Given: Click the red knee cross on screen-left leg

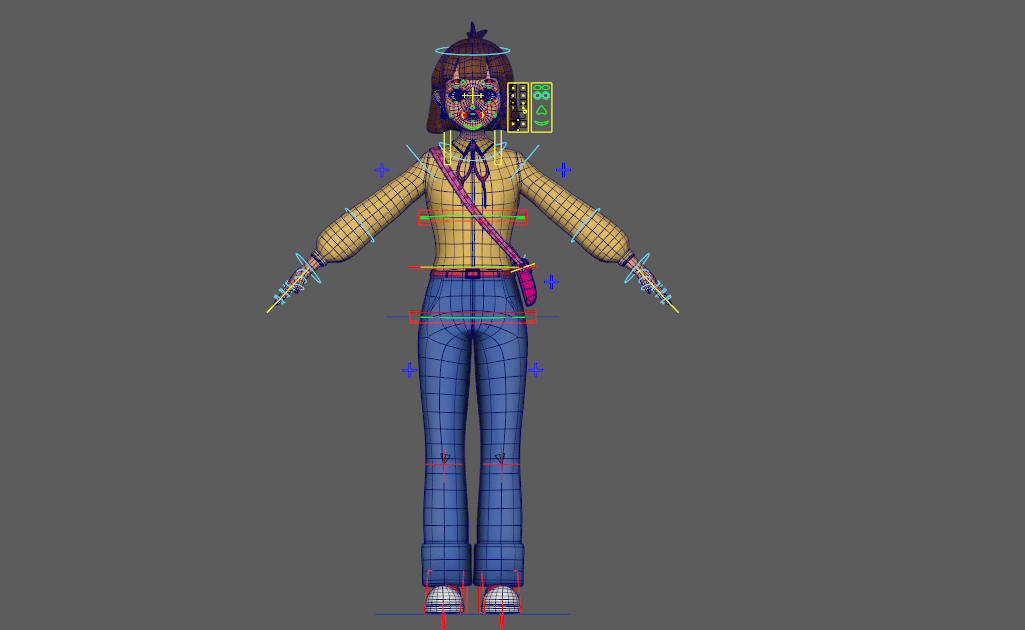Looking at the screenshot, I should [x=444, y=464].
